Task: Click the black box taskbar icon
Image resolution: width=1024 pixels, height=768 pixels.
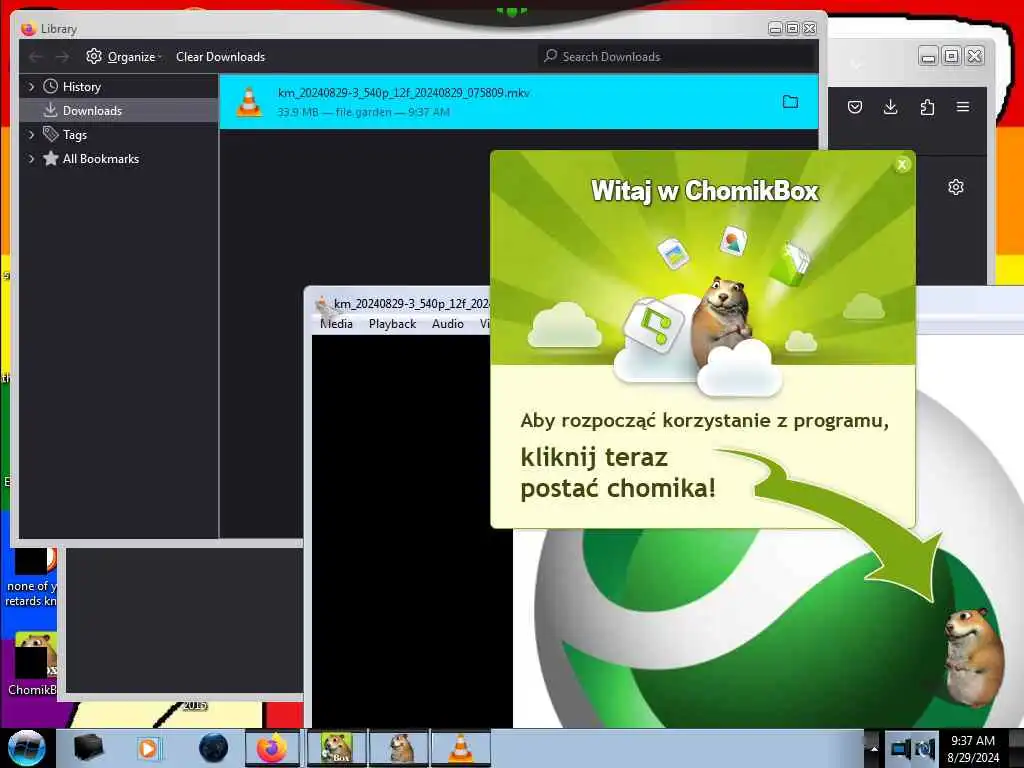Action: [88, 748]
